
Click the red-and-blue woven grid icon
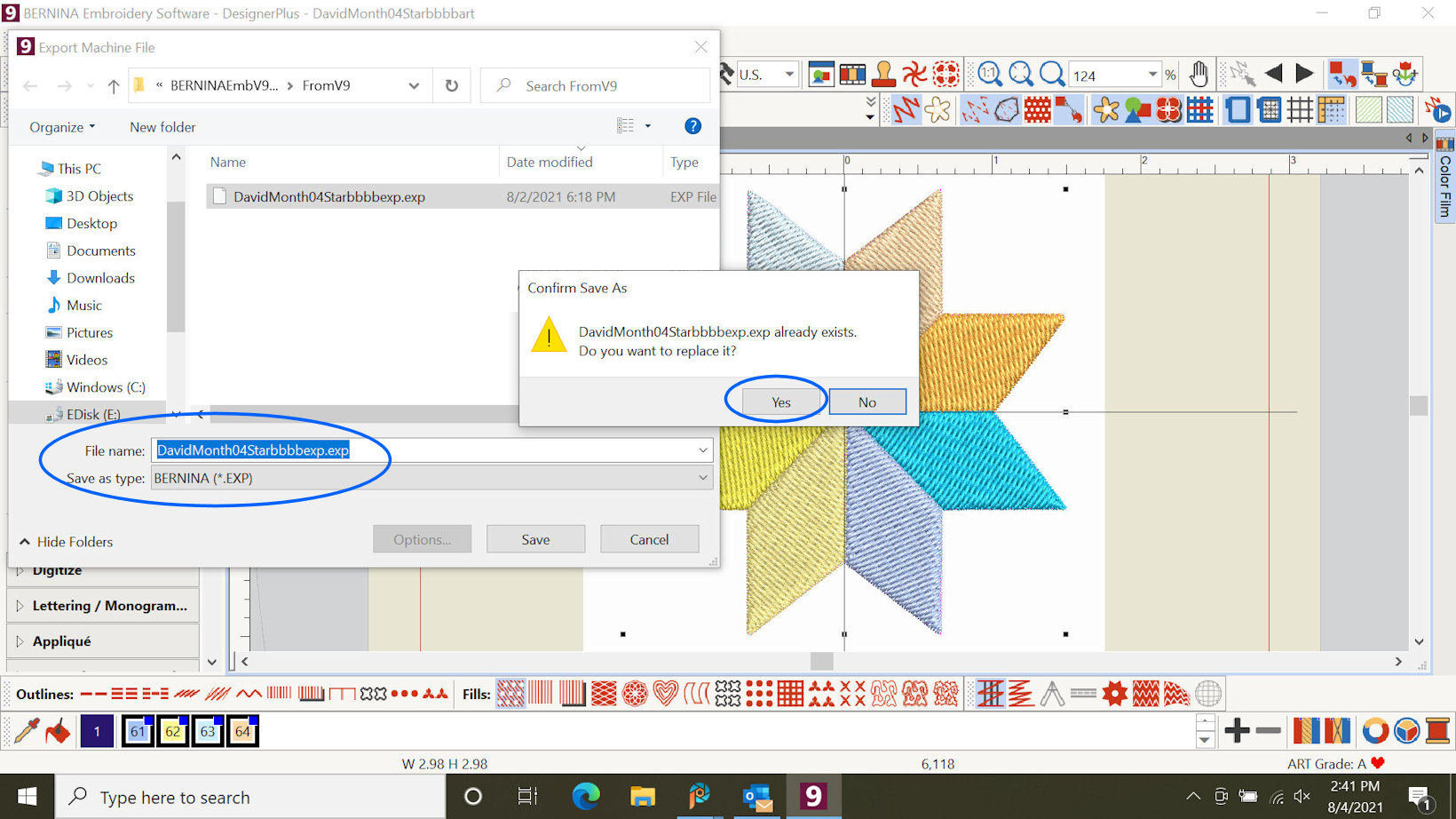click(1199, 110)
